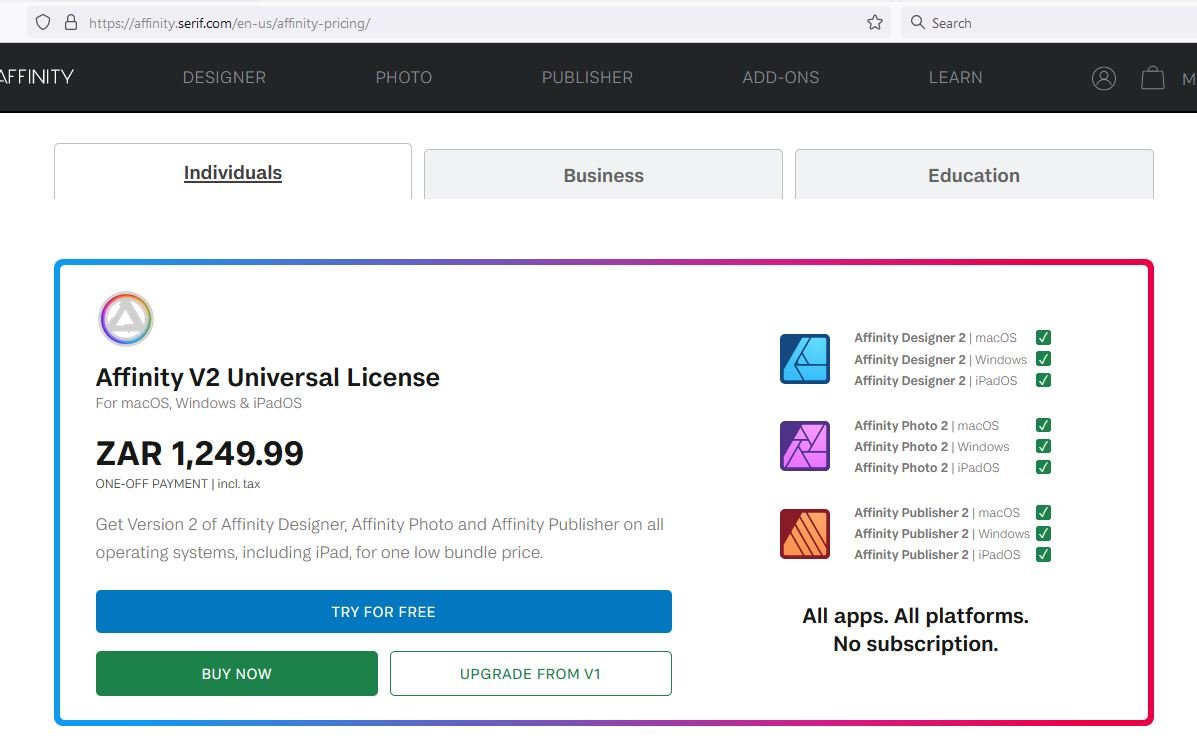This screenshot has width=1197, height=742.
Task: Click the Upgrade From V1 button
Action: 531,673
